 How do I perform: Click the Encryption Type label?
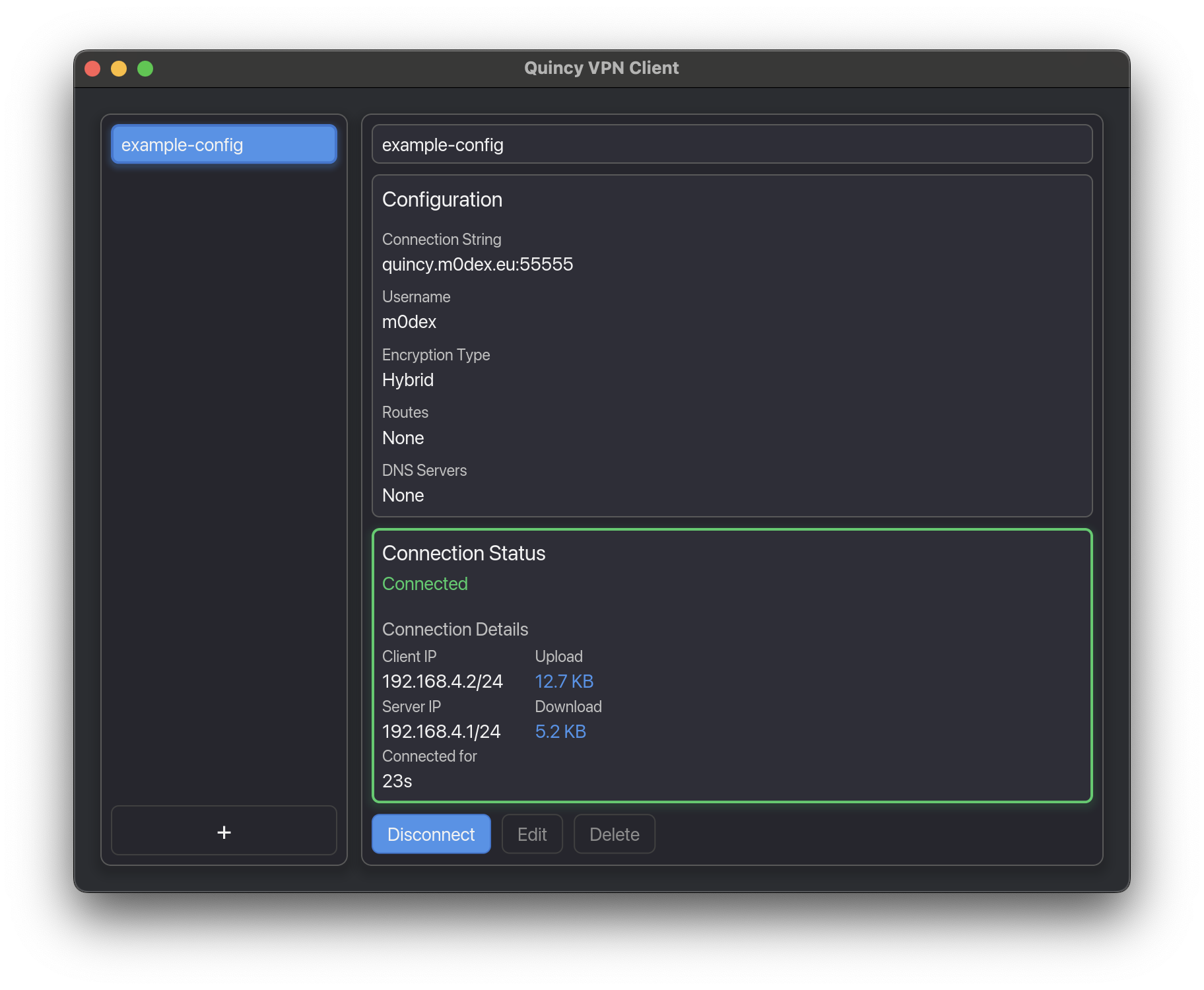click(x=436, y=355)
